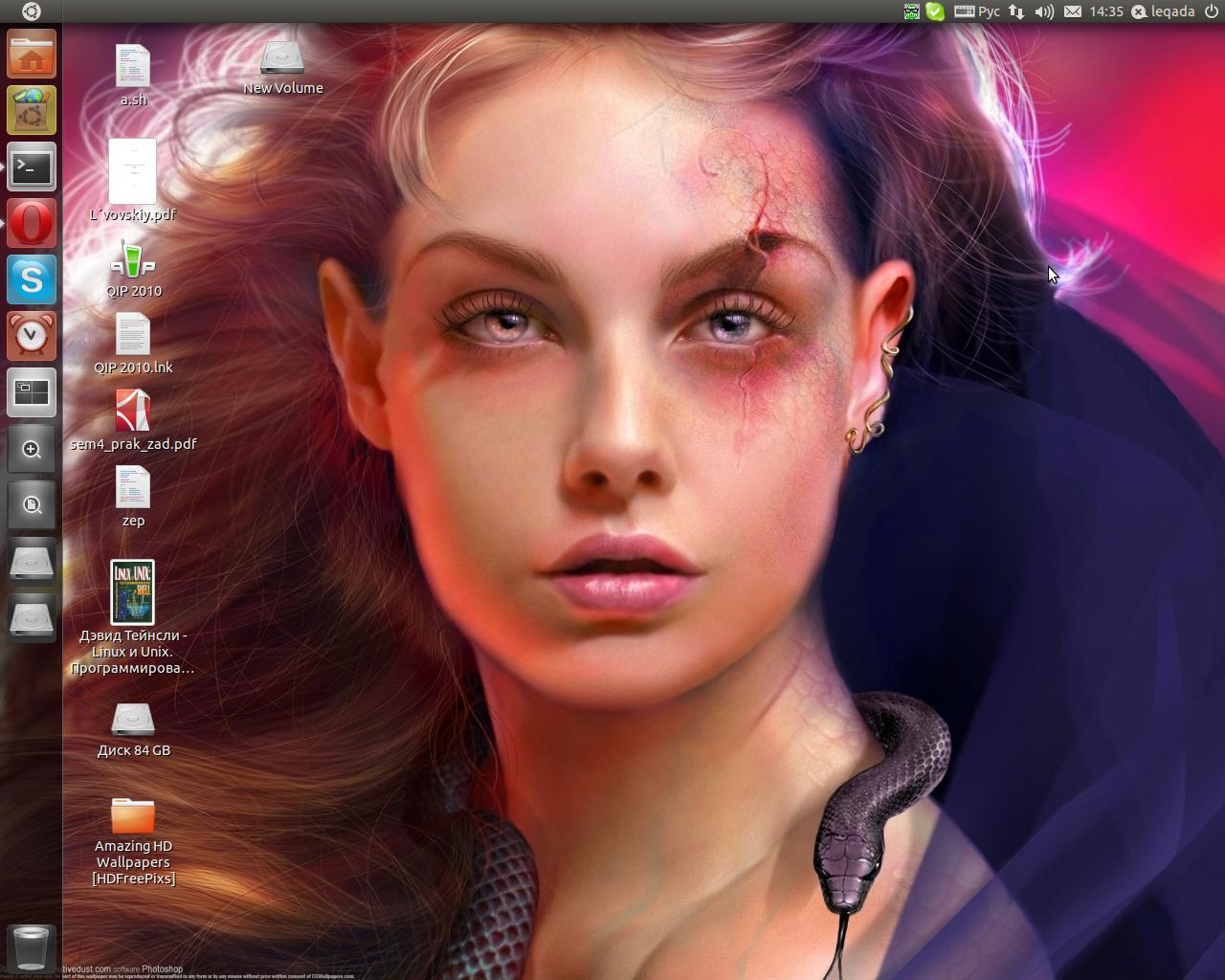Select the zep file on desktop
Viewport: 1225px width, 980px height.
(133, 497)
